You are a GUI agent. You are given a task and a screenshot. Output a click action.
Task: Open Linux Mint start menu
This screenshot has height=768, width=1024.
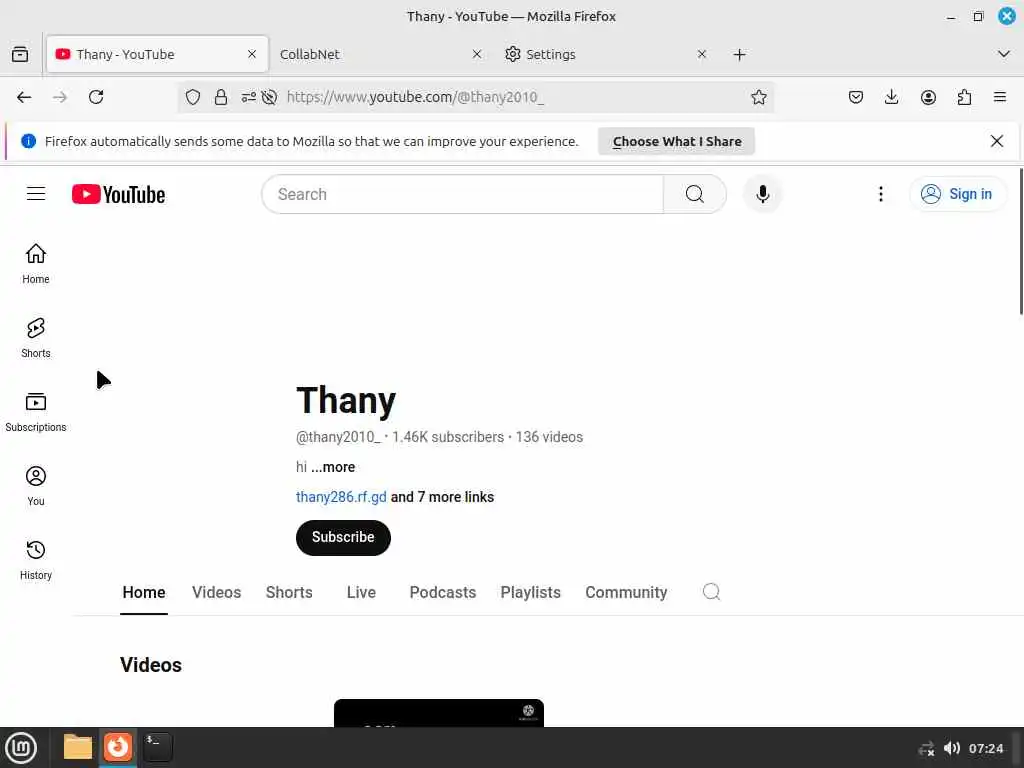(21, 748)
